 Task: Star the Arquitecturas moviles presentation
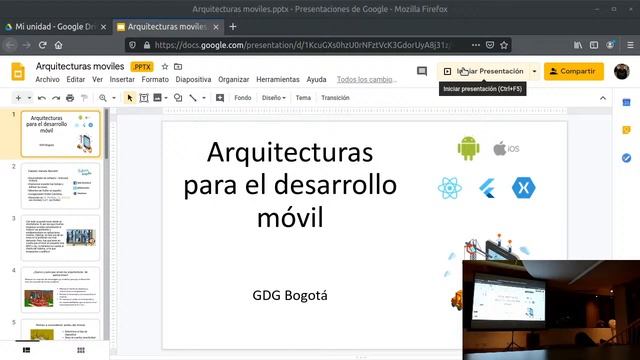coord(165,67)
